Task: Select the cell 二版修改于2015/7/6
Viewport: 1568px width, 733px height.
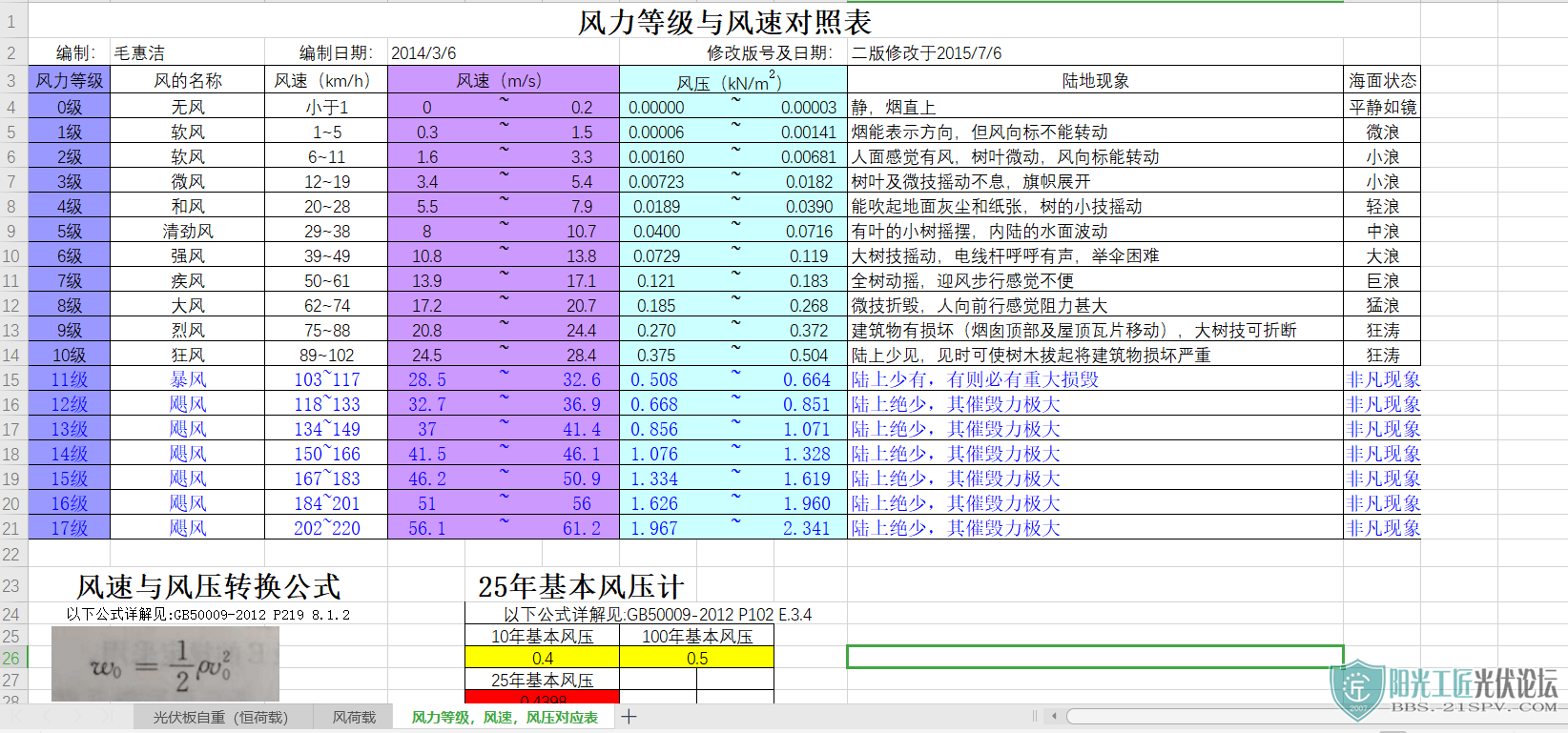Action: 1095,52
